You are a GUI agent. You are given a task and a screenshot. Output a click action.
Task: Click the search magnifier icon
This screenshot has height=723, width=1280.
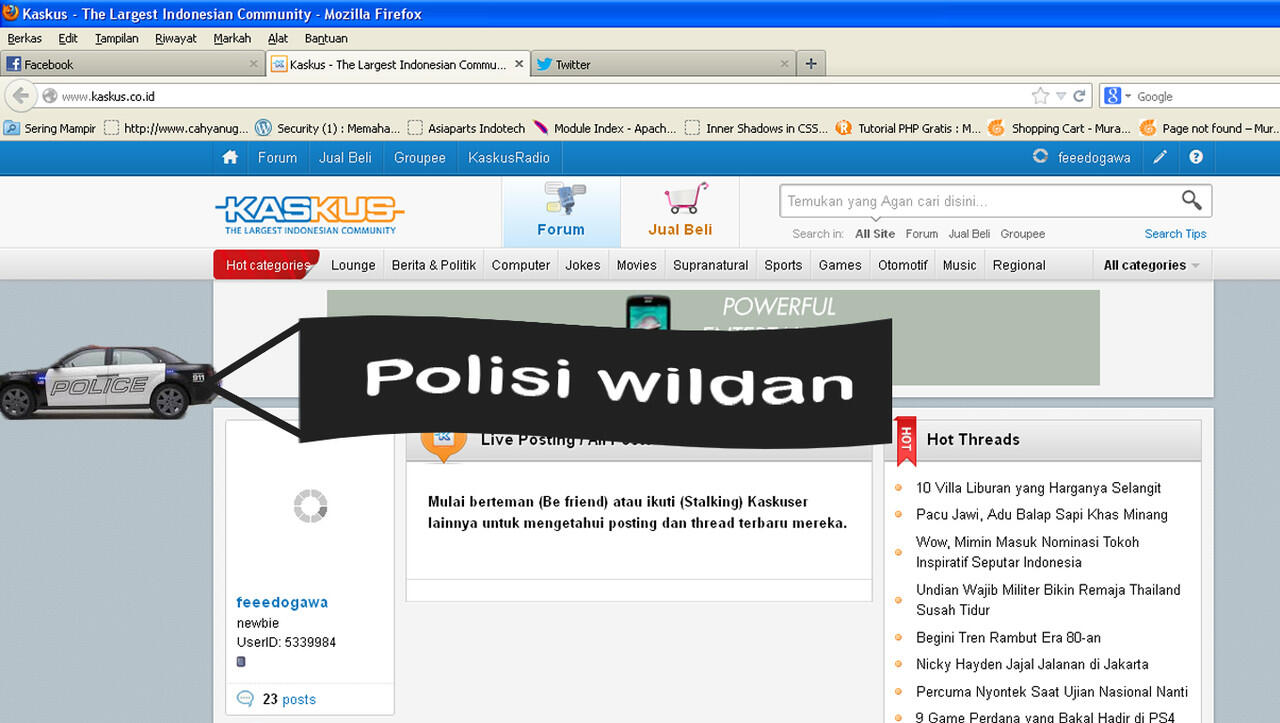coord(1191,200)
